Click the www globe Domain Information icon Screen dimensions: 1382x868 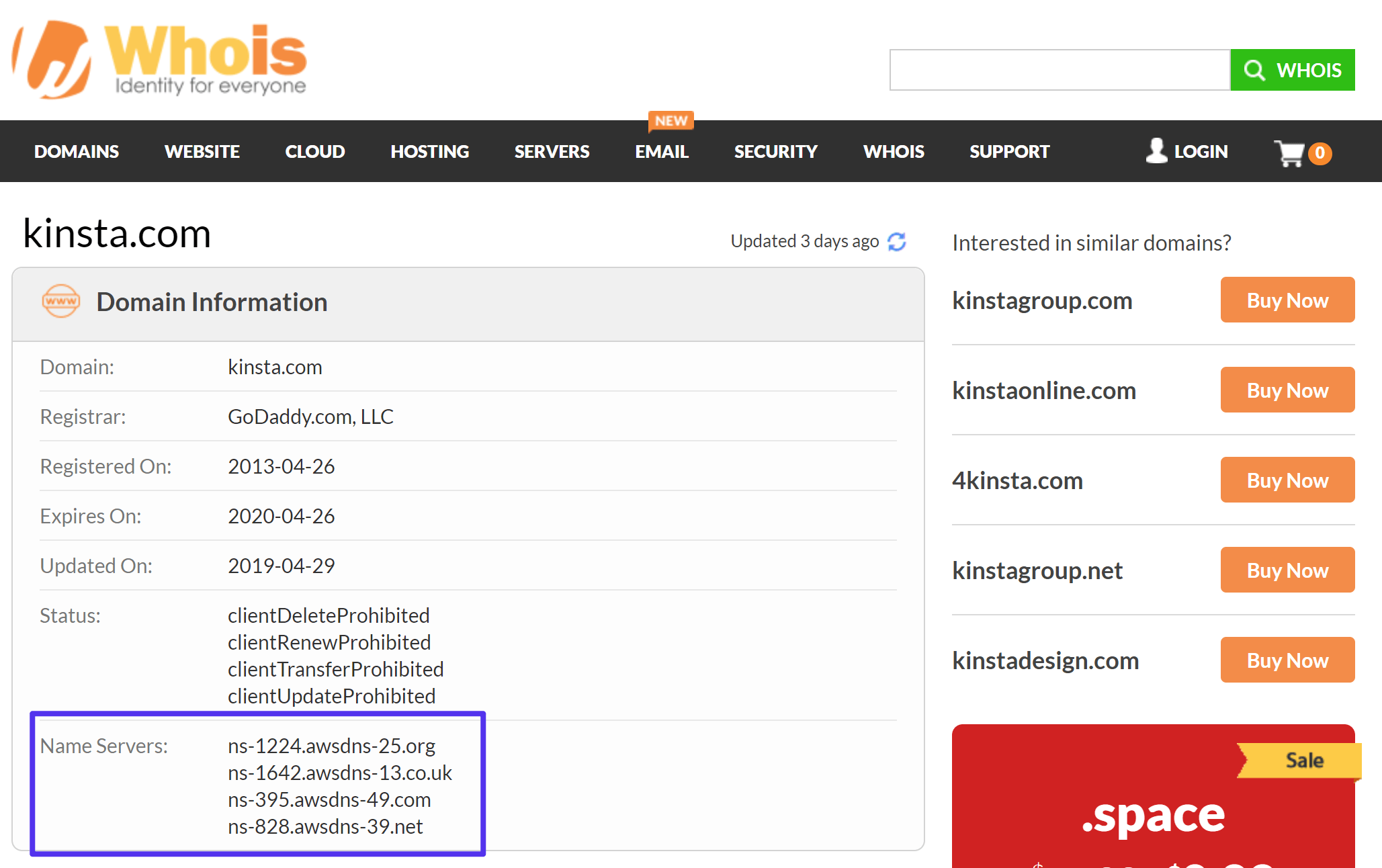click(61, 302)
